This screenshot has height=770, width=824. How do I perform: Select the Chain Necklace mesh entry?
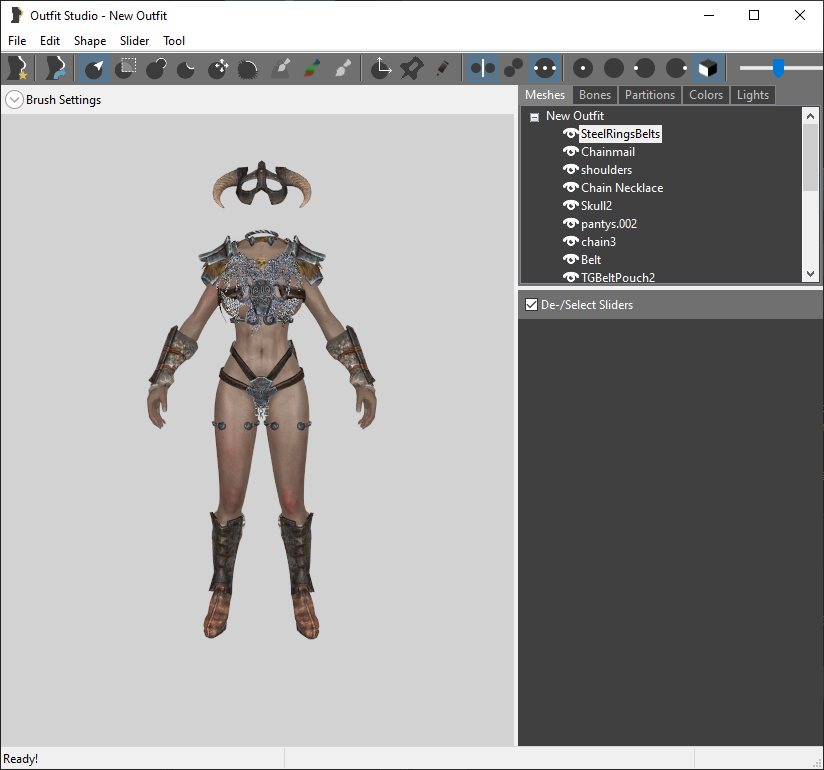[x=622, y=188]
